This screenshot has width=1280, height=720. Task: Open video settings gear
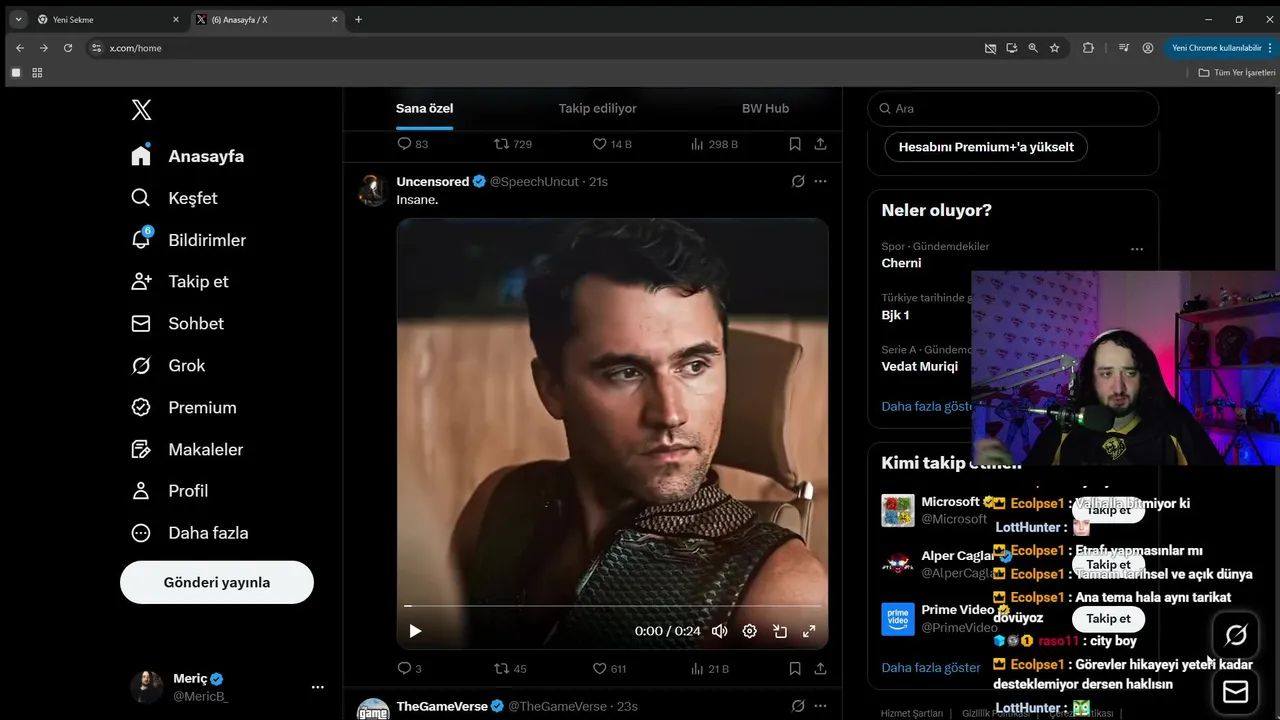coord(750,631)
